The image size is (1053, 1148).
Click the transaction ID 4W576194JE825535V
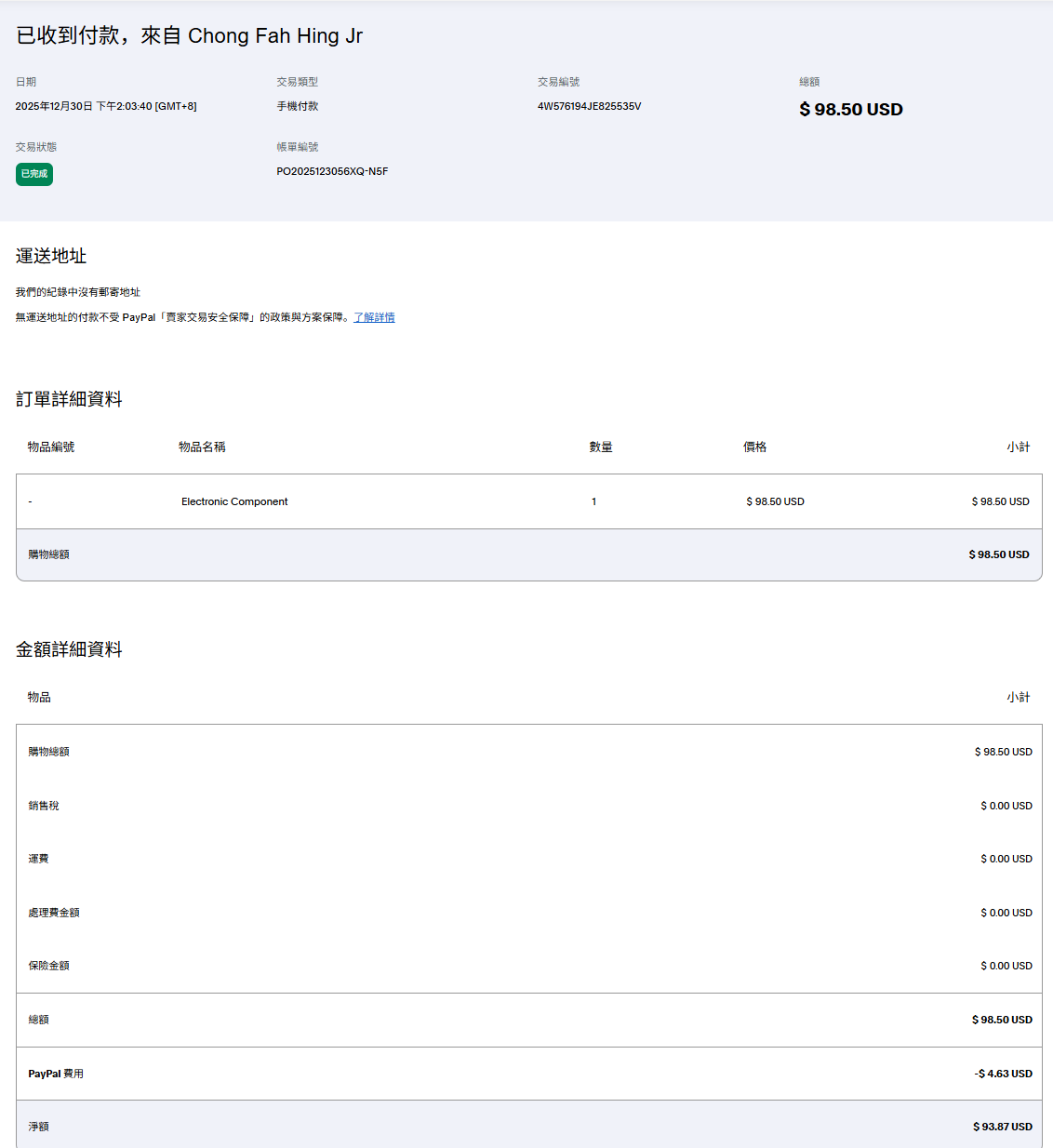click(589, 106)
